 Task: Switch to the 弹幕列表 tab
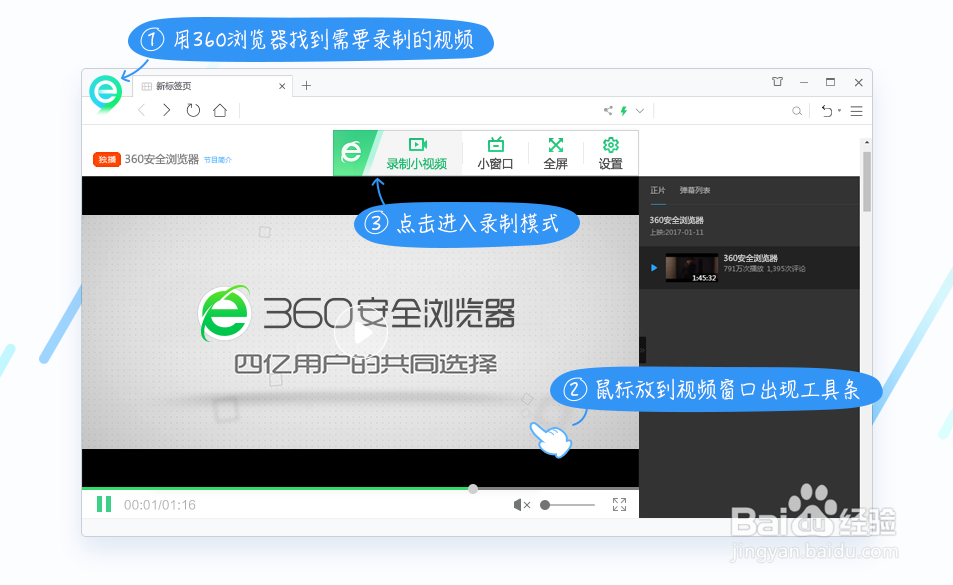(x=695, y=190)
